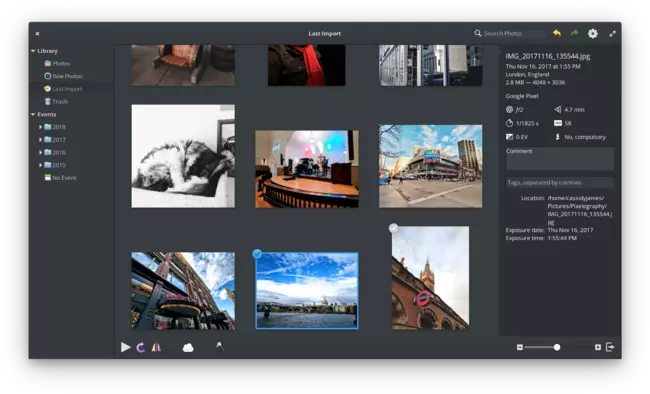Rotate the selected photo with the rotate icon
Image resolution: width=650 pixels, height=394 pixels.
tap(141, 347)
